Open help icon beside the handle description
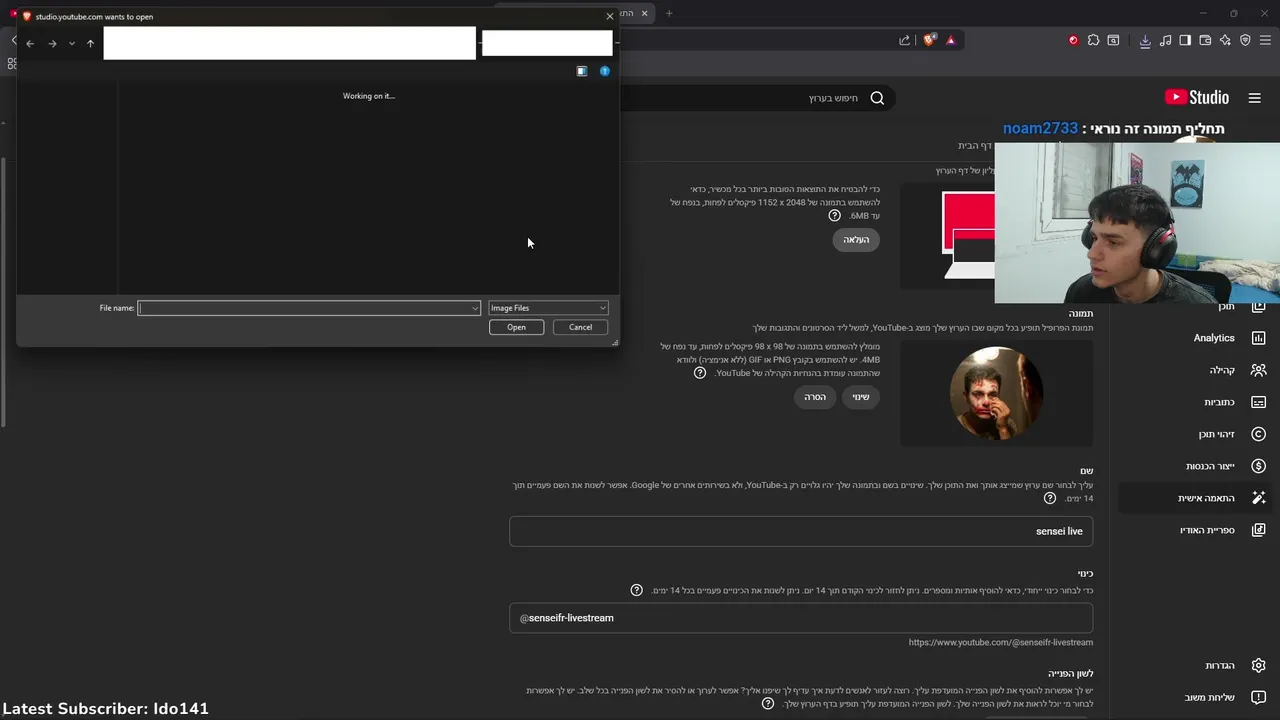Viewport: 1280px width, 720px height. tap(636, 590)
